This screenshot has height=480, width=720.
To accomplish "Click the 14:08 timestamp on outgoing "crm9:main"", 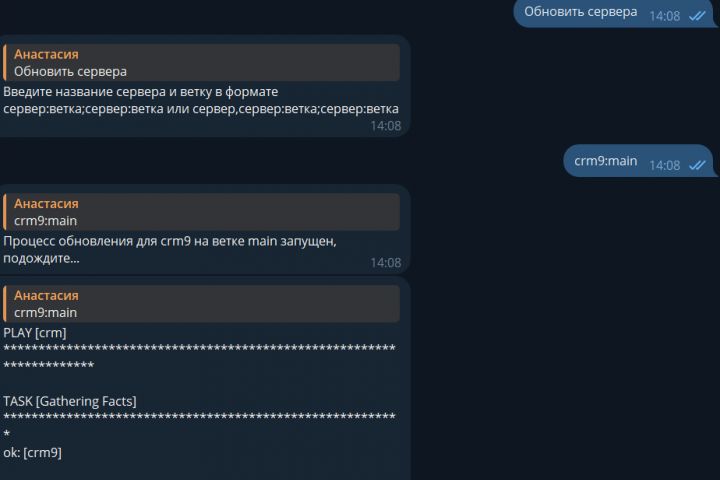I will (x=664, y=165).
